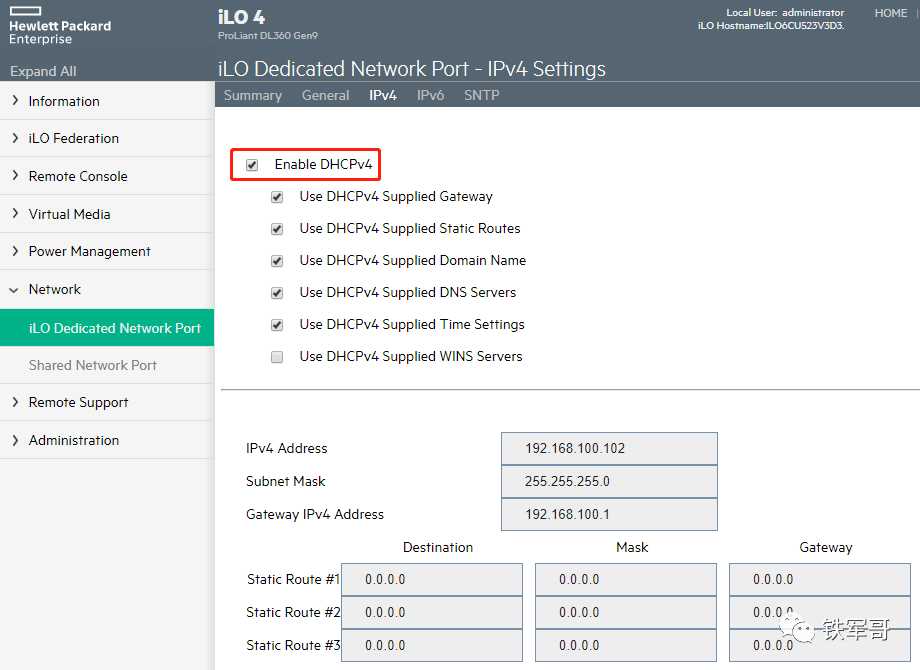Click the HOME link in header
This screenshot has width=920, height=670.
coord(890,13)
